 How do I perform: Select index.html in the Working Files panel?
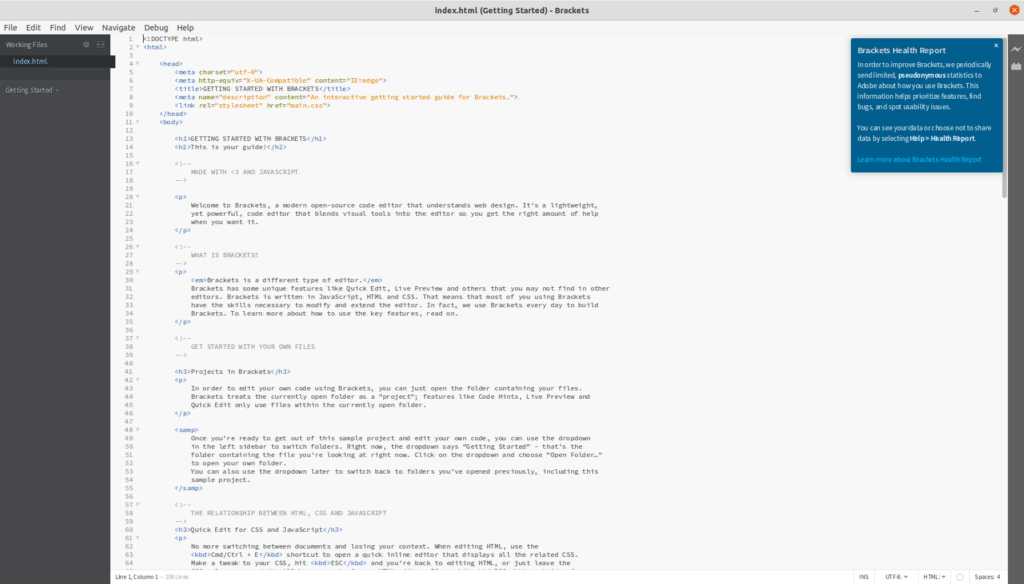tap(31, 60)
